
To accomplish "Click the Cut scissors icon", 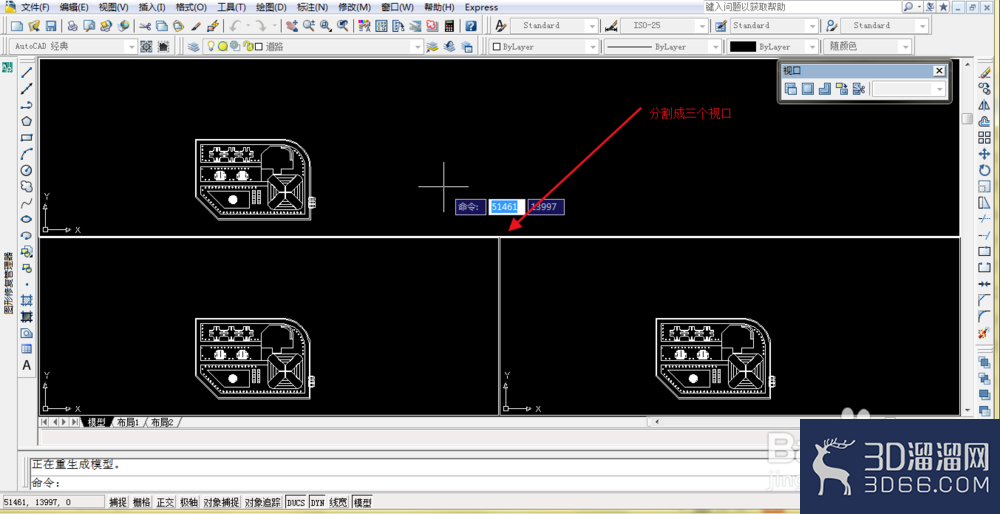I will pyautogui.click(x=145, y=26).
